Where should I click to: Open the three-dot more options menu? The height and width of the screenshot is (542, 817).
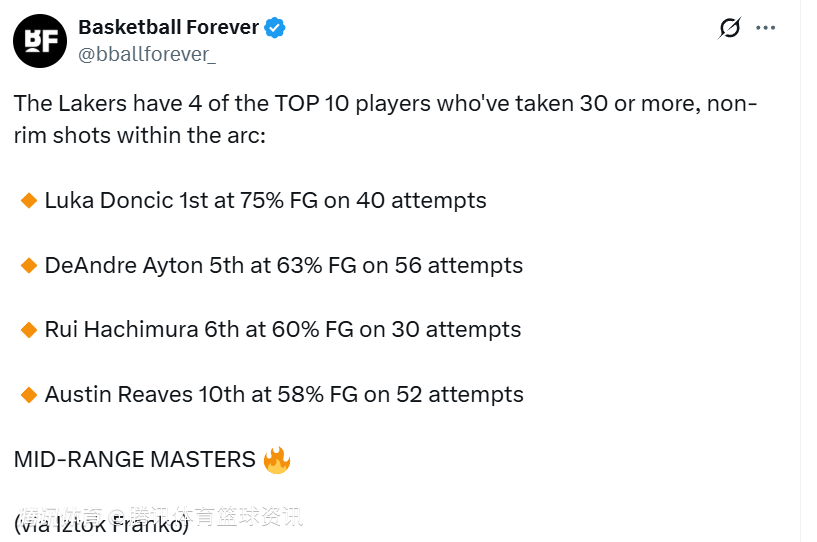point(766,28)
